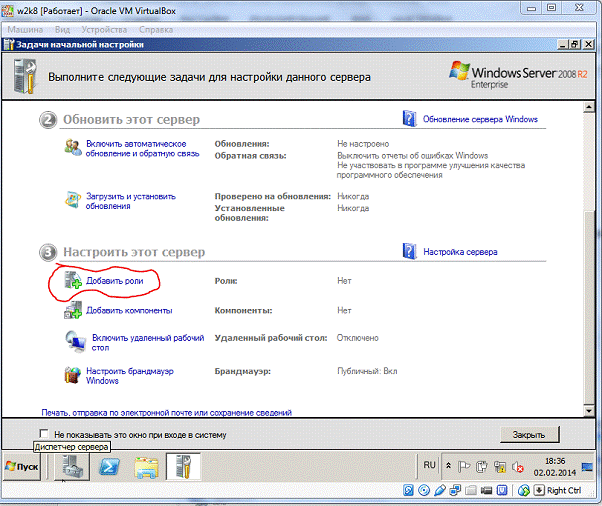Click the network status tray icon
Screen dimensions: 602x506
point(500,467)
